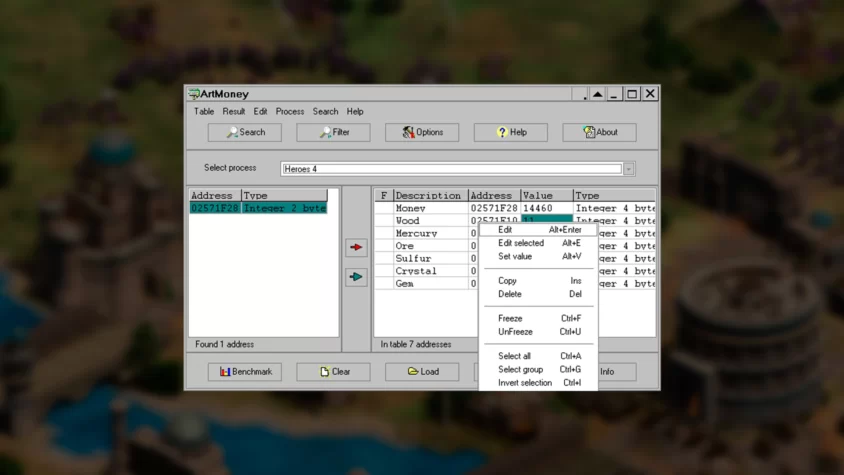Choose Edit Alt+Enter in context menu
844x475 pixels.
(538, 230)
